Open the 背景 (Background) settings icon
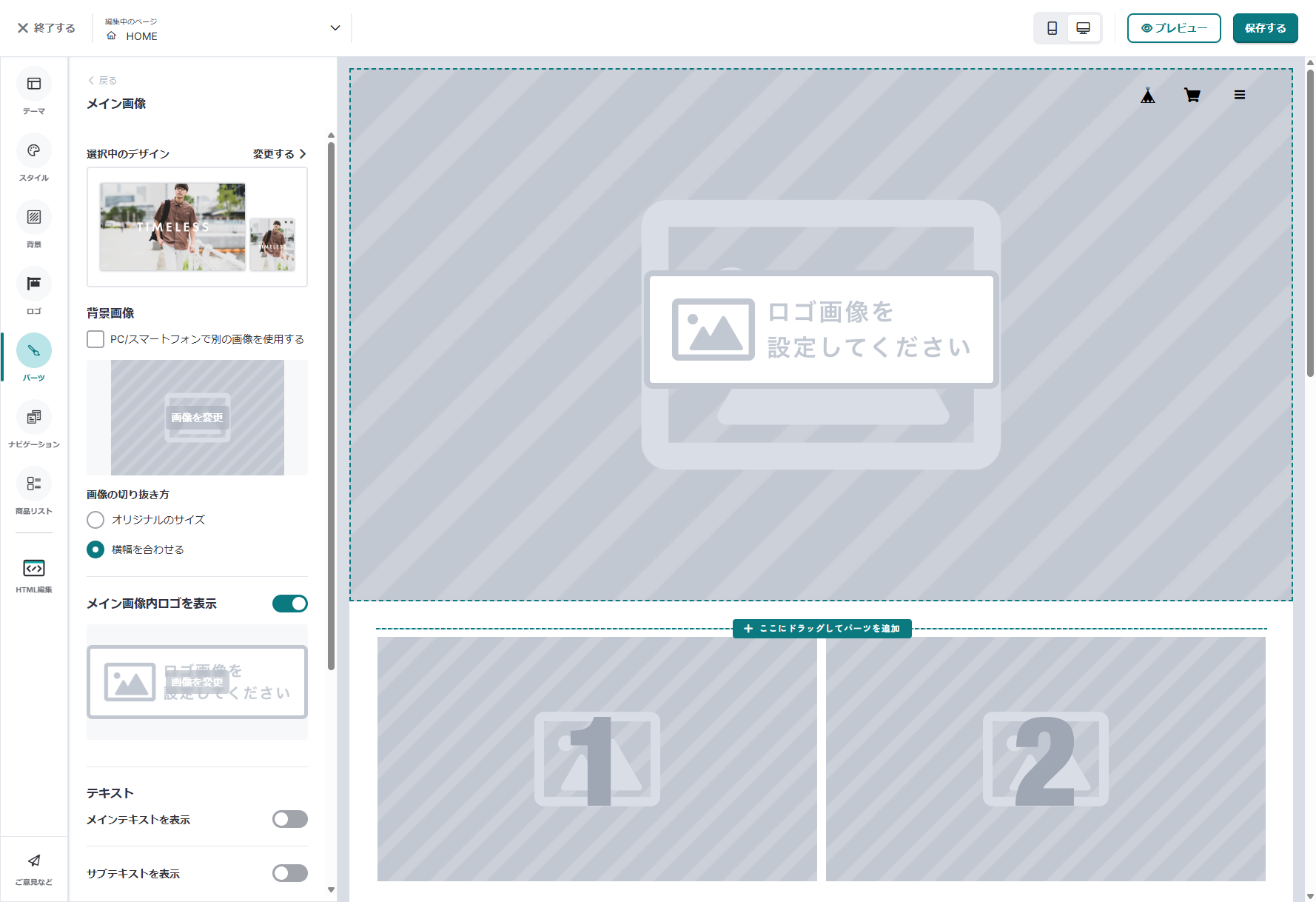This screenshot has height=902, width=1316. click(34, 218)
